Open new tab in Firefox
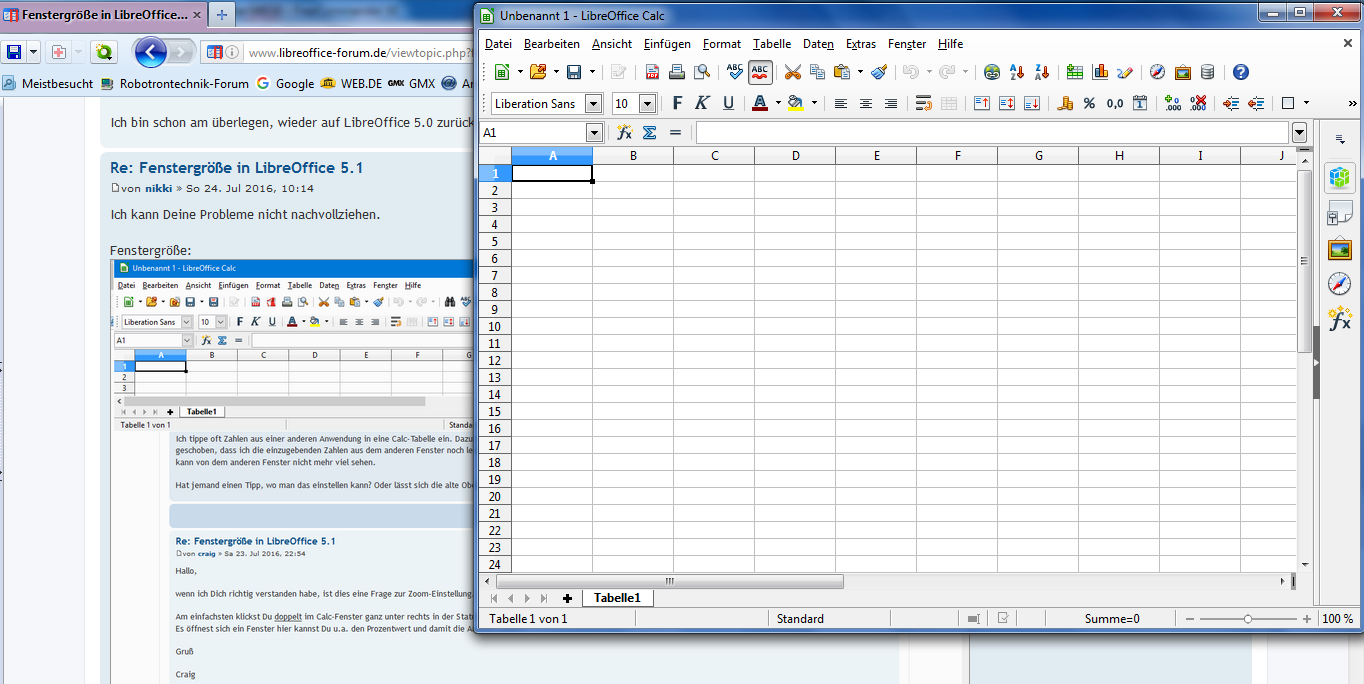Screen dimensions: 1364x684 [x=221, y=14]
